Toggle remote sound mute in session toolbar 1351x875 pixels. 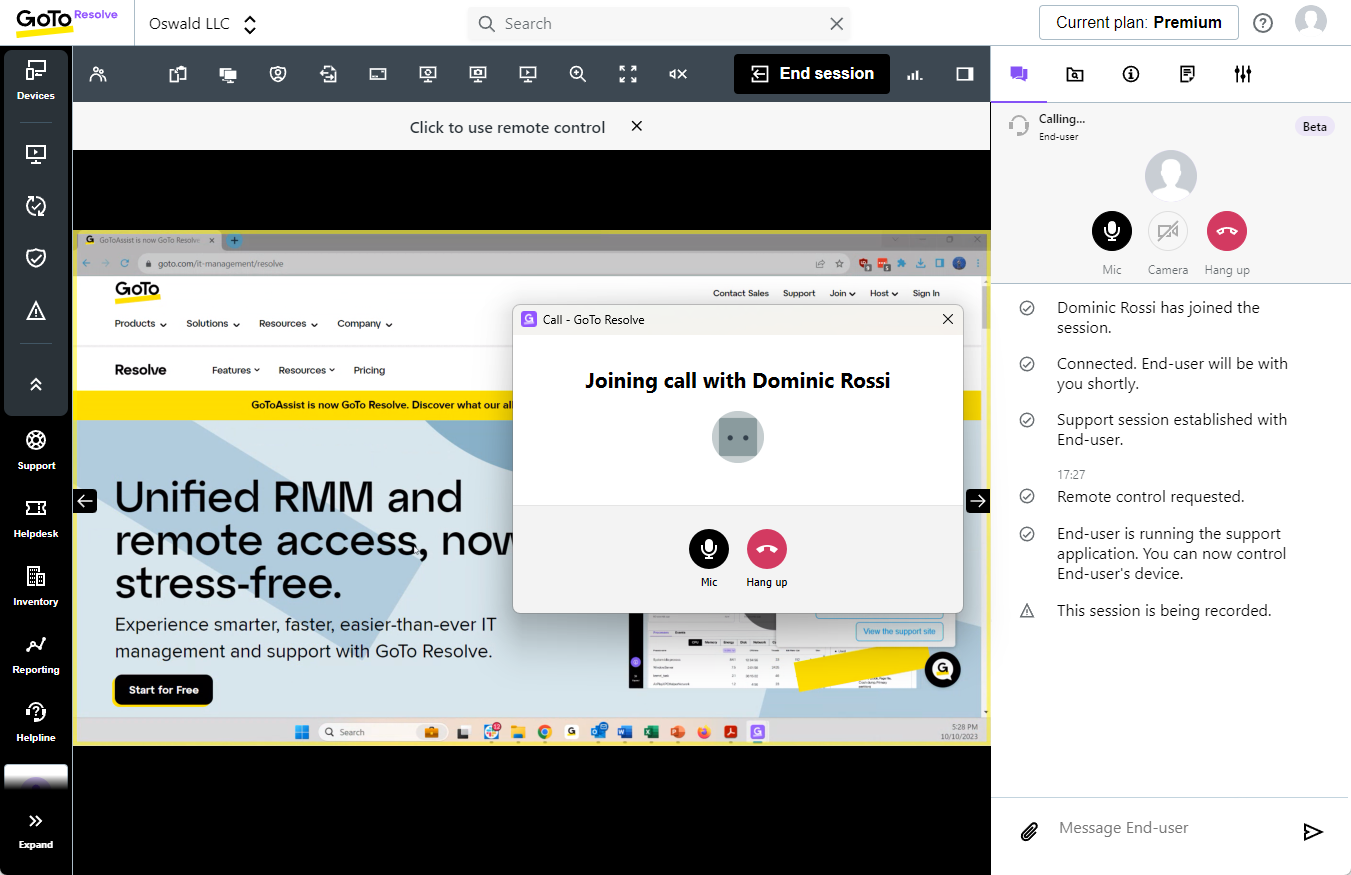coord(678,74)
